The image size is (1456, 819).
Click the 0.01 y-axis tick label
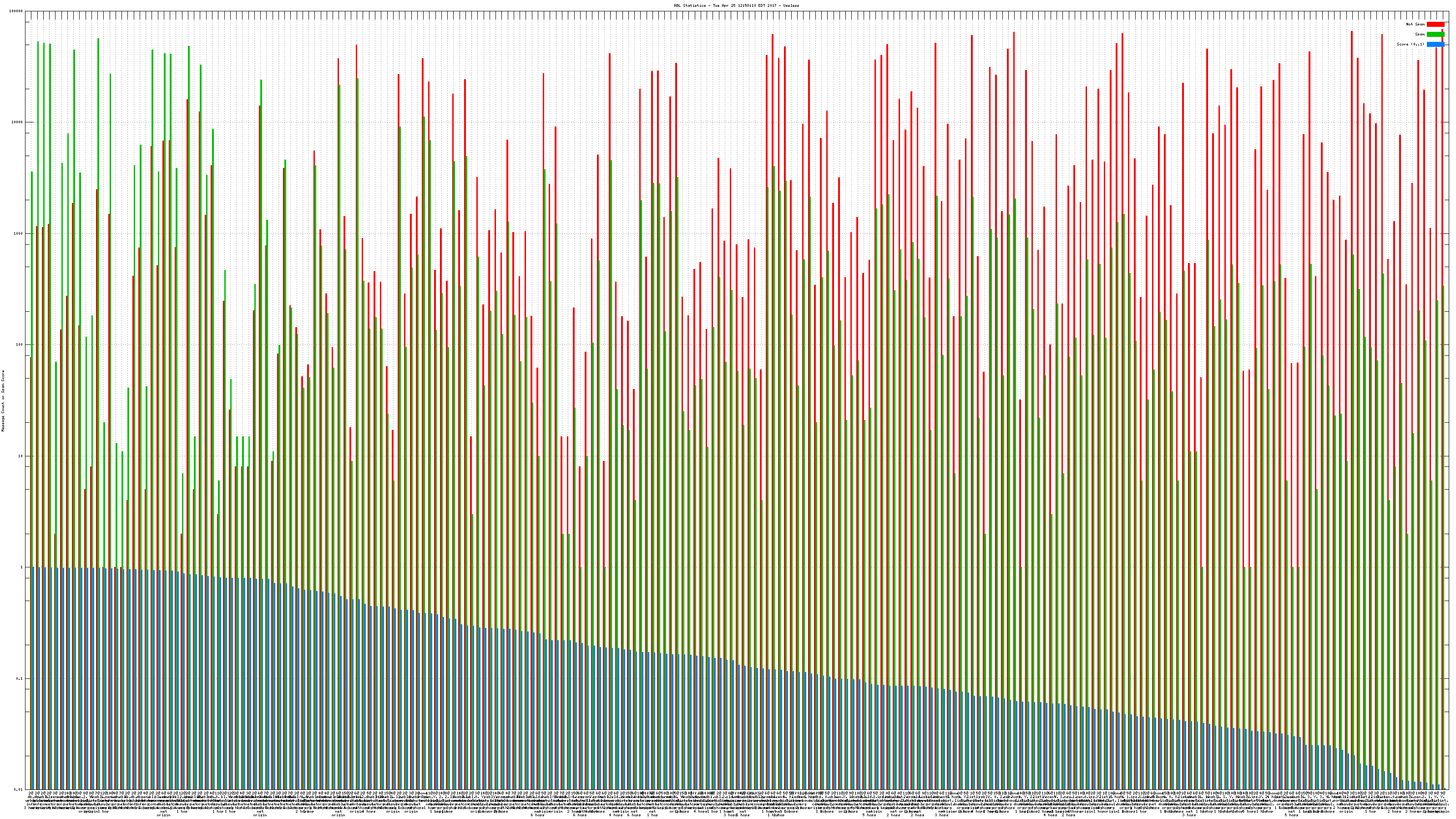(19, 789)
